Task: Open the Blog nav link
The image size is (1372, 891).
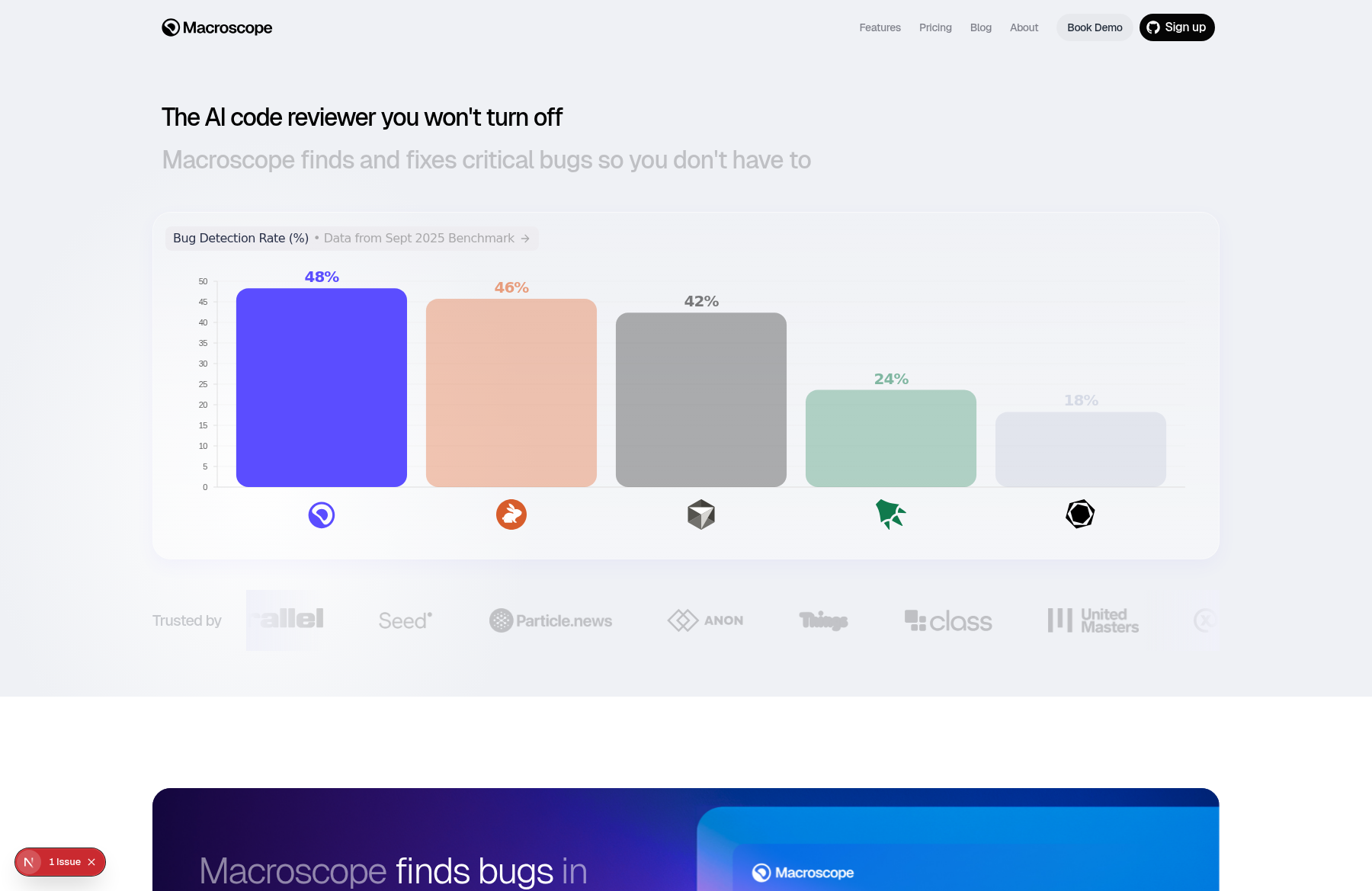Action: click(981, 27)
